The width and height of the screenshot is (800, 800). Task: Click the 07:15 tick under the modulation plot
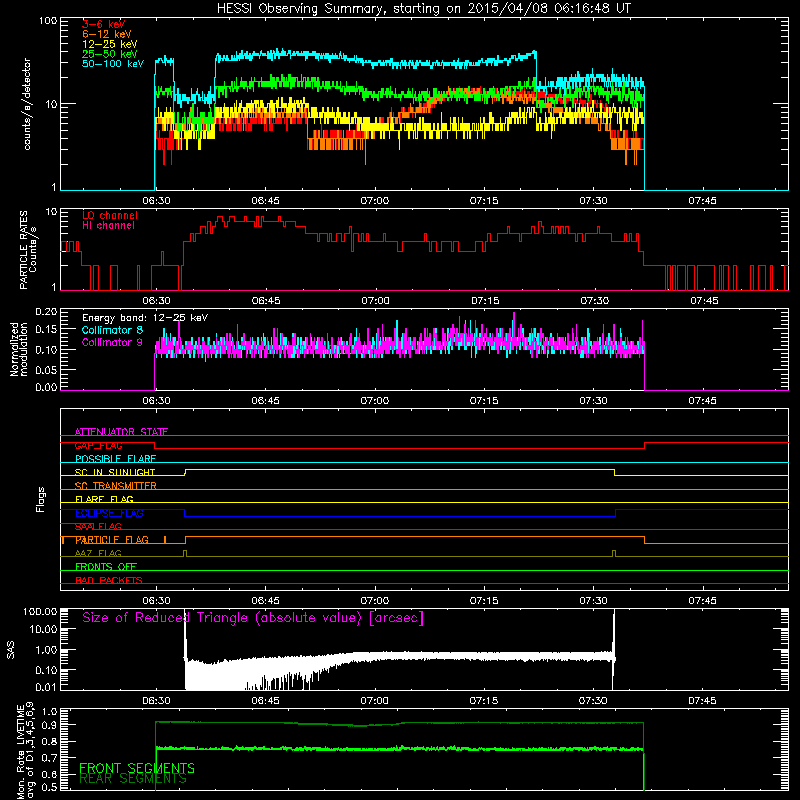point(484,401)
